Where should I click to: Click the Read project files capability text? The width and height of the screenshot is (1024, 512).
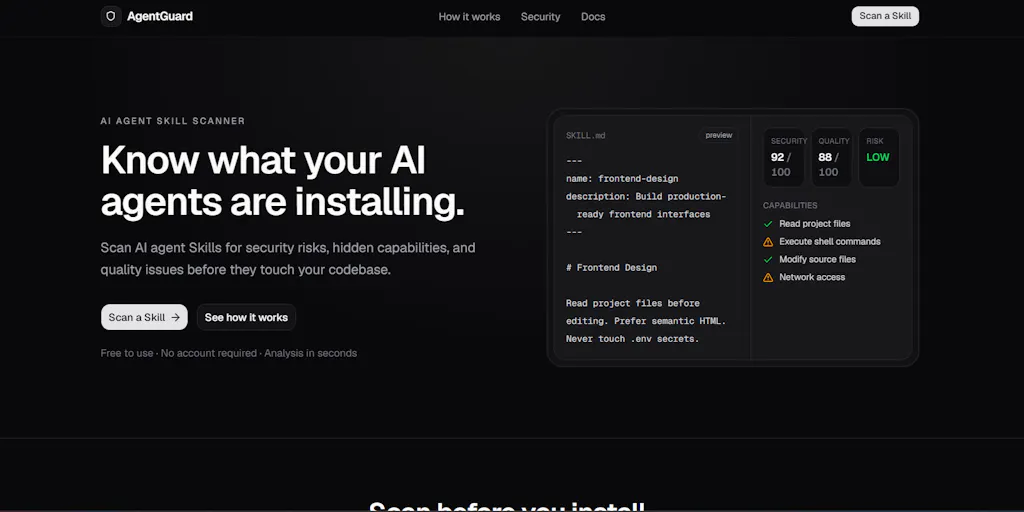[x=814, y=224]
